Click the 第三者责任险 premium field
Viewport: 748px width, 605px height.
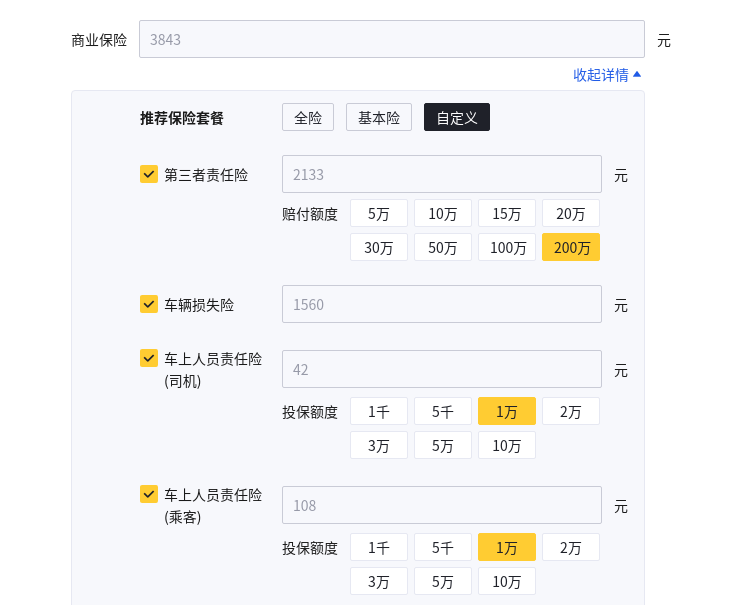(x=441, y=174)
